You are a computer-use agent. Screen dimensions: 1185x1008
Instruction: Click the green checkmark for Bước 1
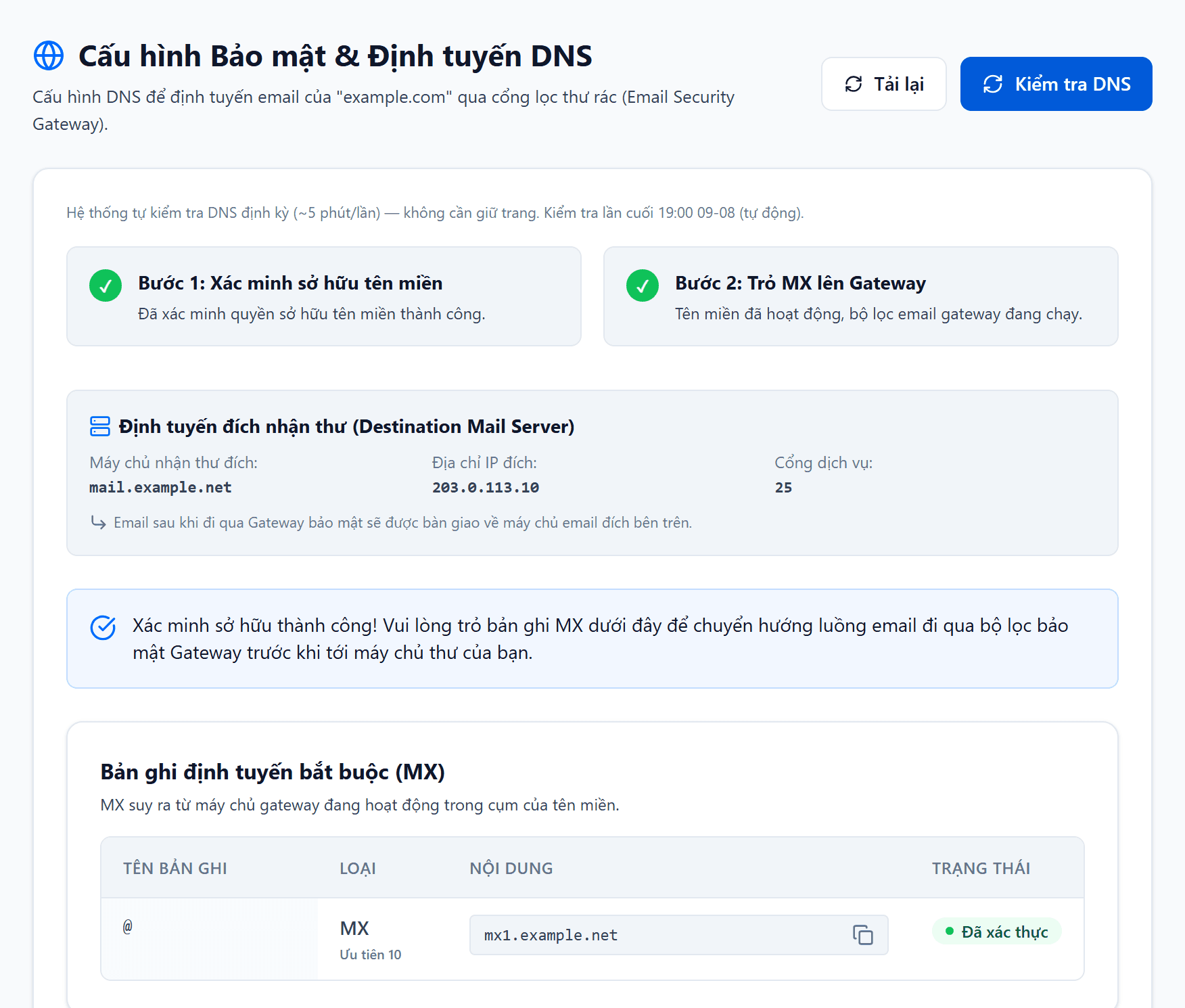(106, 285)
